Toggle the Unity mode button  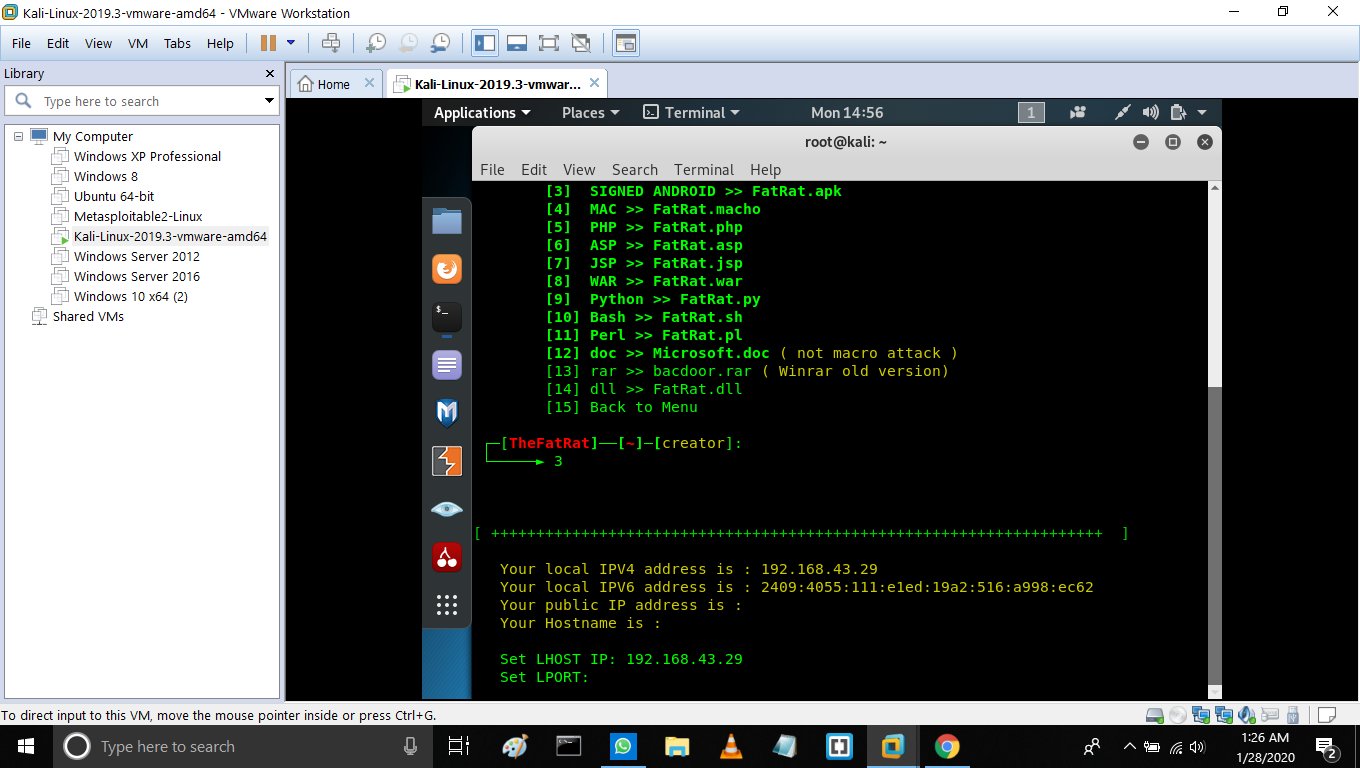point(580,43)
